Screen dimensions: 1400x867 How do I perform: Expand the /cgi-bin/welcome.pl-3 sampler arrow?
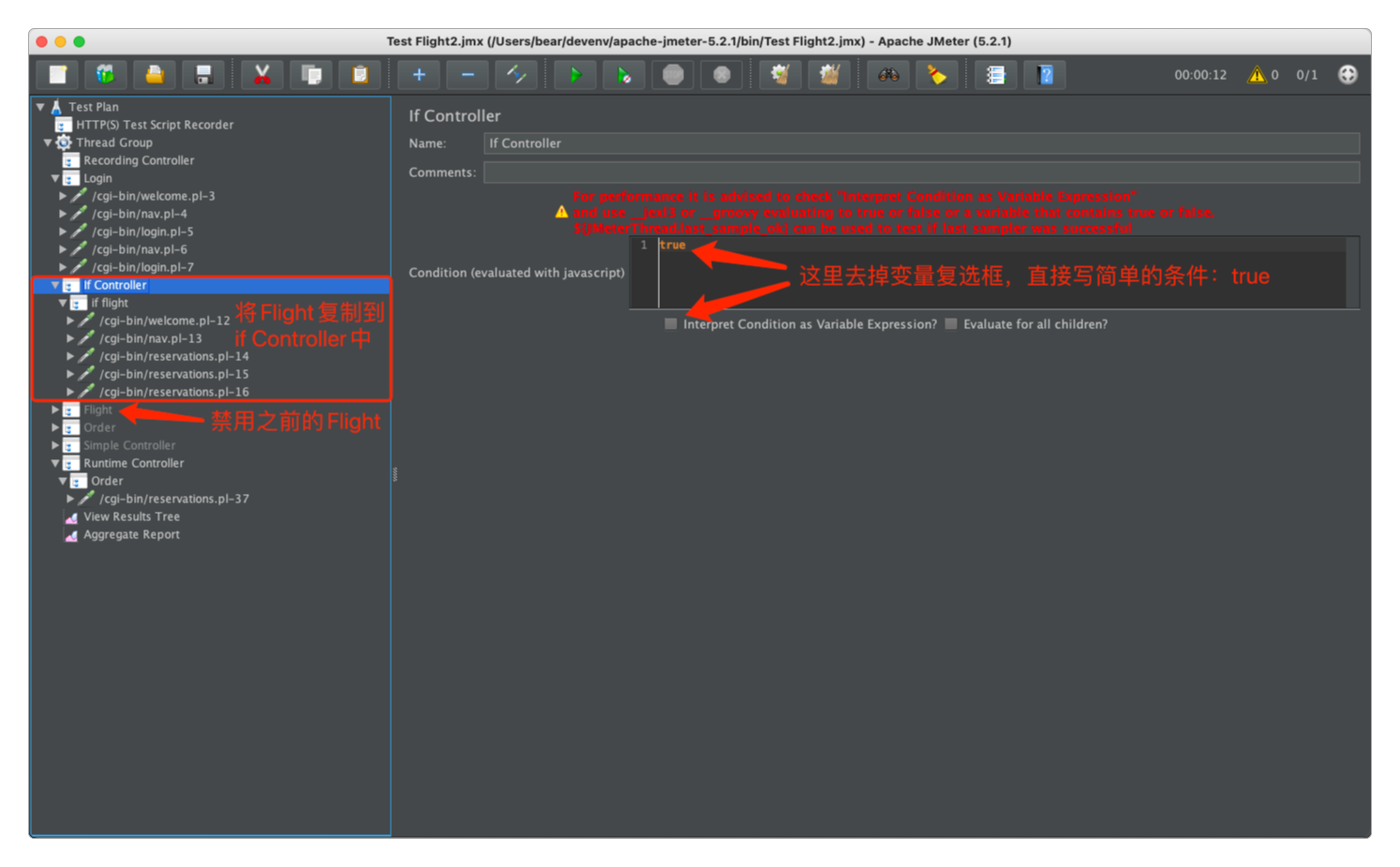click(63, 196)
